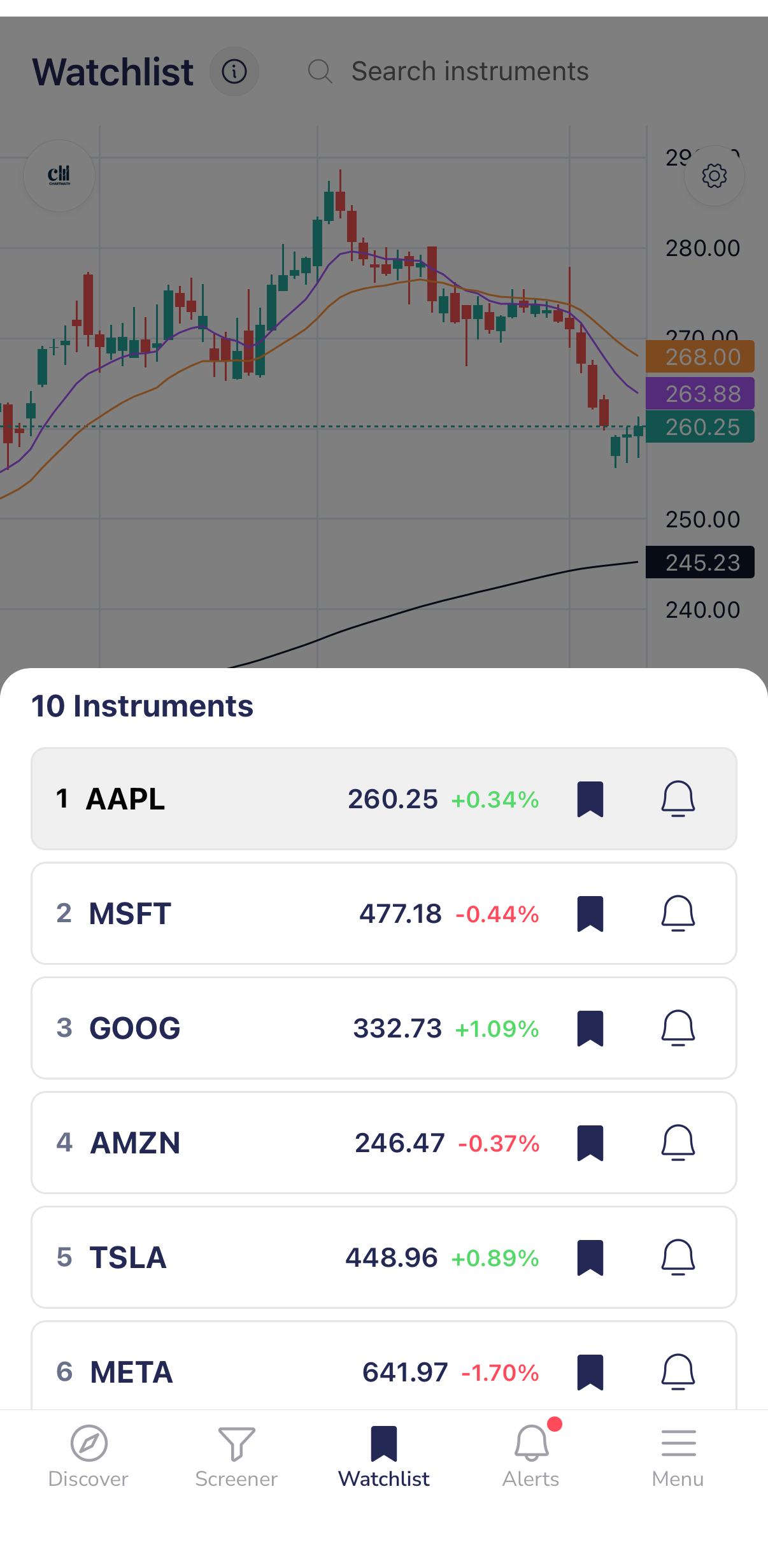Click the bookmark icon beside TSLA
The image size is (768, 1568).
591,1257
